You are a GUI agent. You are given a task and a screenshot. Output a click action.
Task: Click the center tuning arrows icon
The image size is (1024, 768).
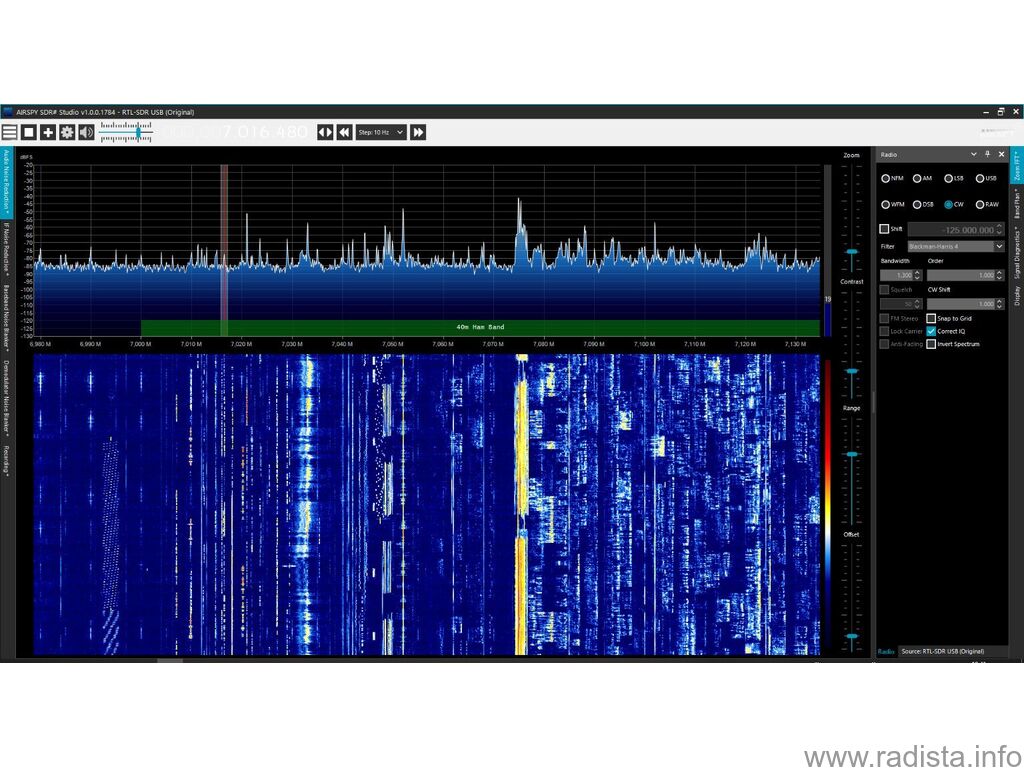325,133
